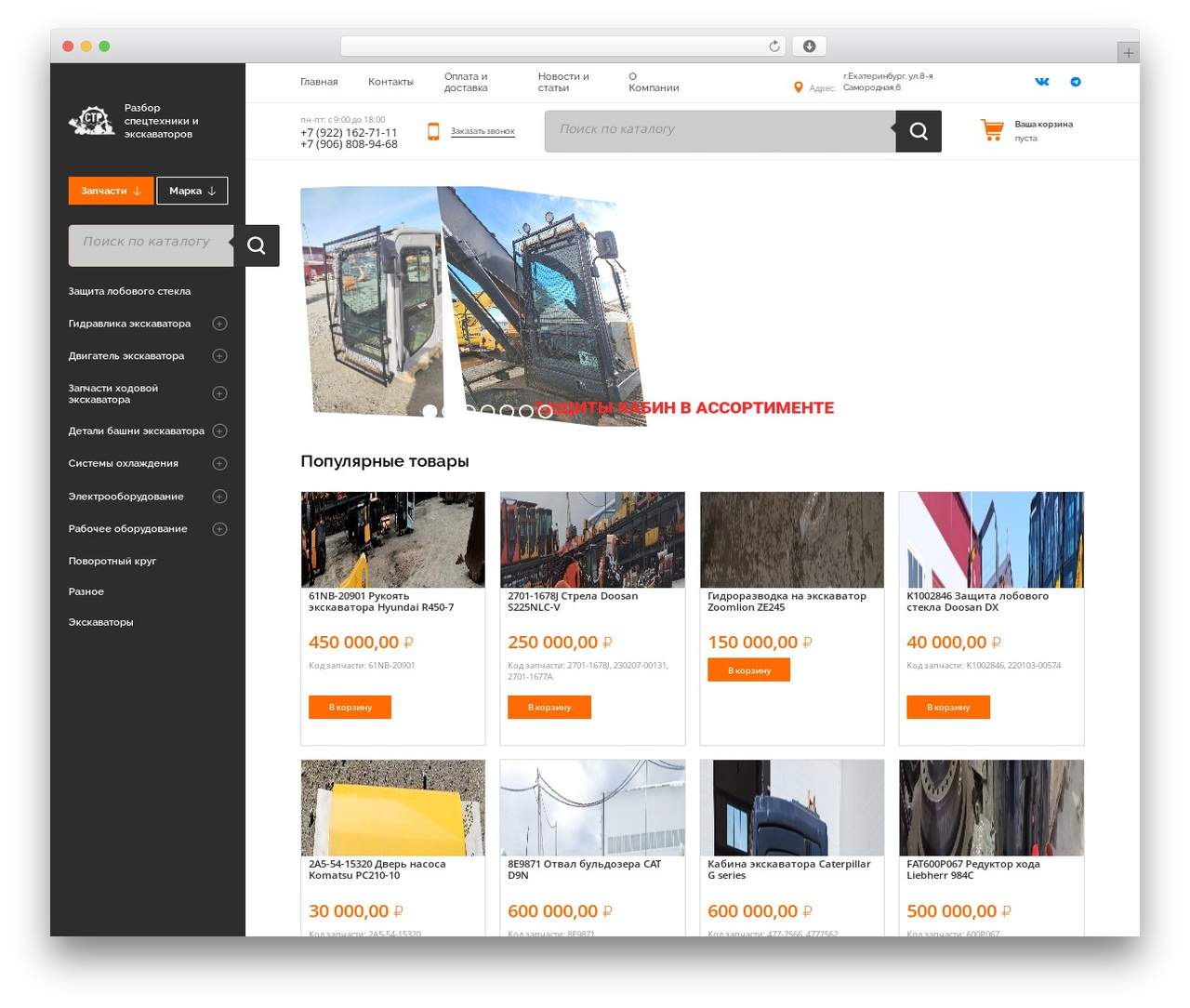Click the sidebar search magnifier button
This screenshot has width=1190, height=1008.
[257, 245]
